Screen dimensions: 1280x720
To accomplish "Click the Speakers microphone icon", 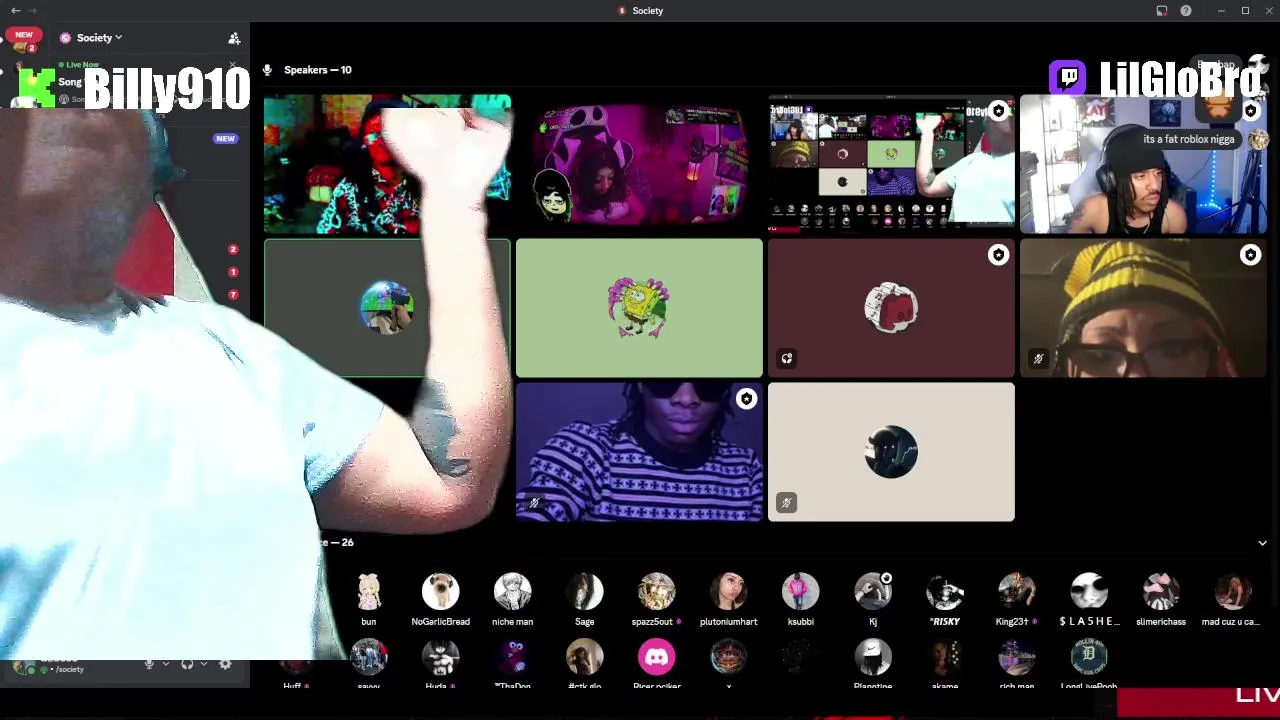I will click(267, 70).
